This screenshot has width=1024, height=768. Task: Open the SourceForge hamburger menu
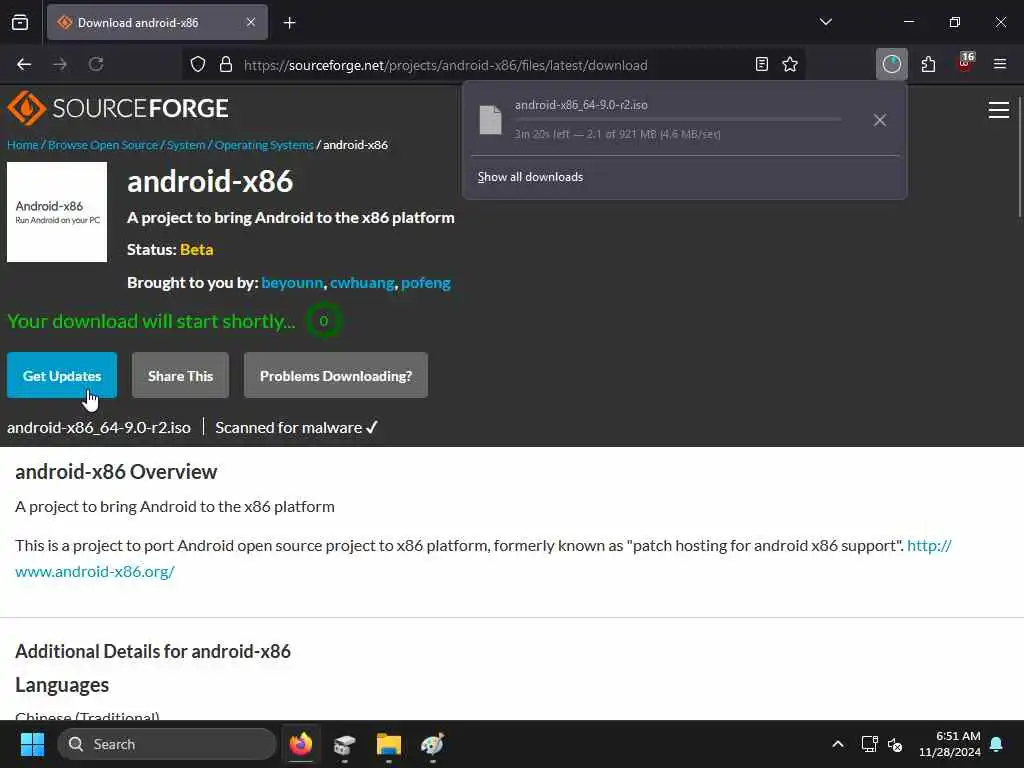[999, 110]
